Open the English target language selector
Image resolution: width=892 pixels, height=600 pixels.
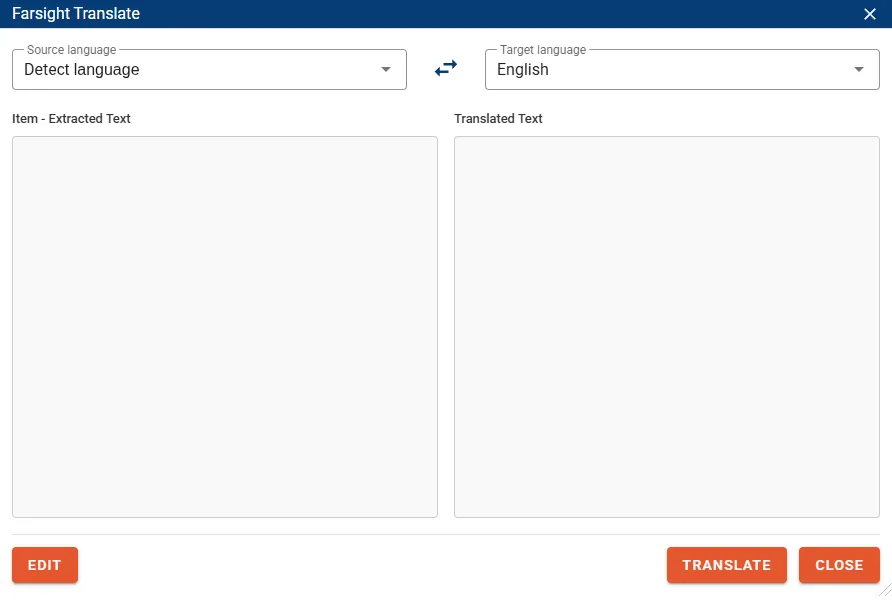click(670, 70)
